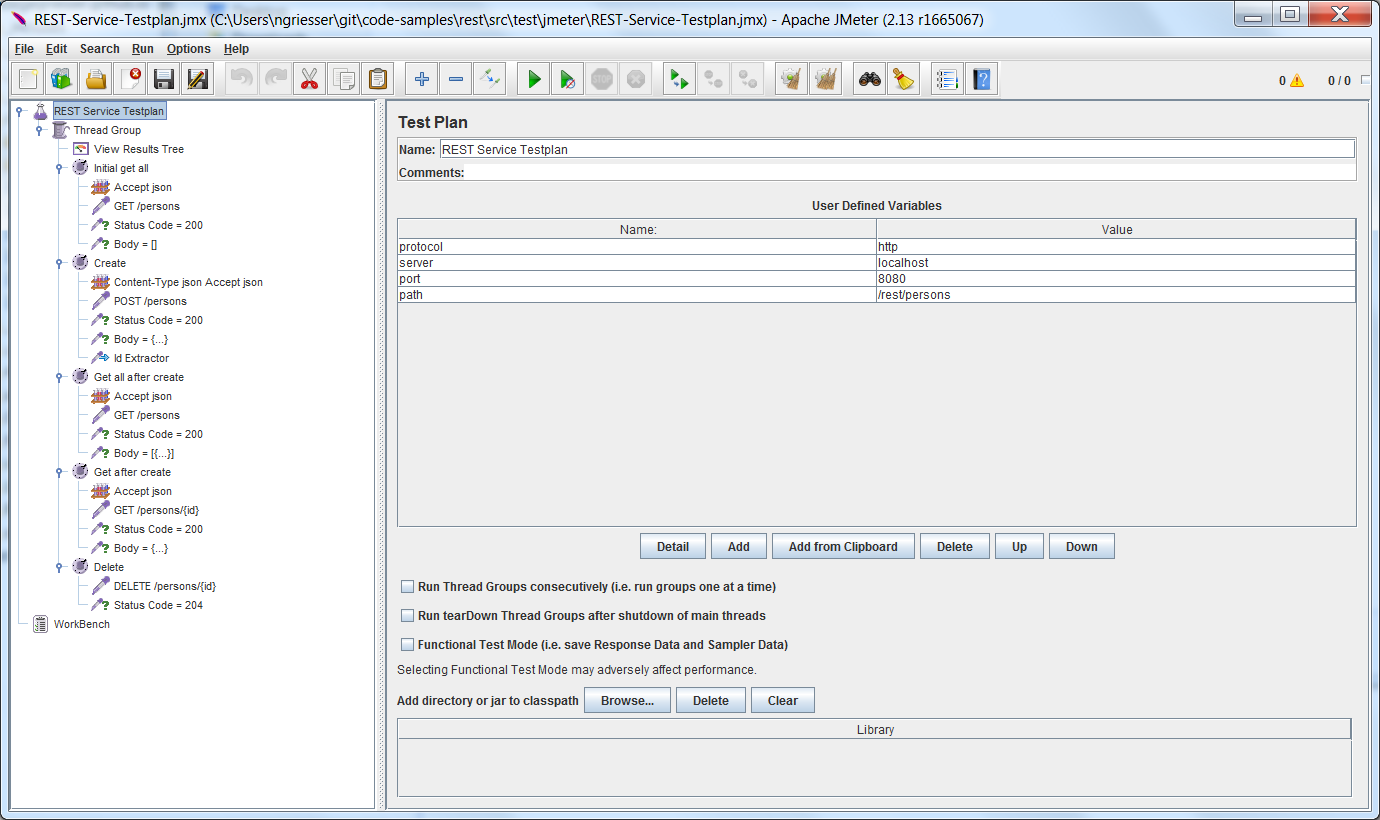The height and width of the screenshot is (820, 1380).
Task: Collapse the Get after create node
Action: click(59, 472)
